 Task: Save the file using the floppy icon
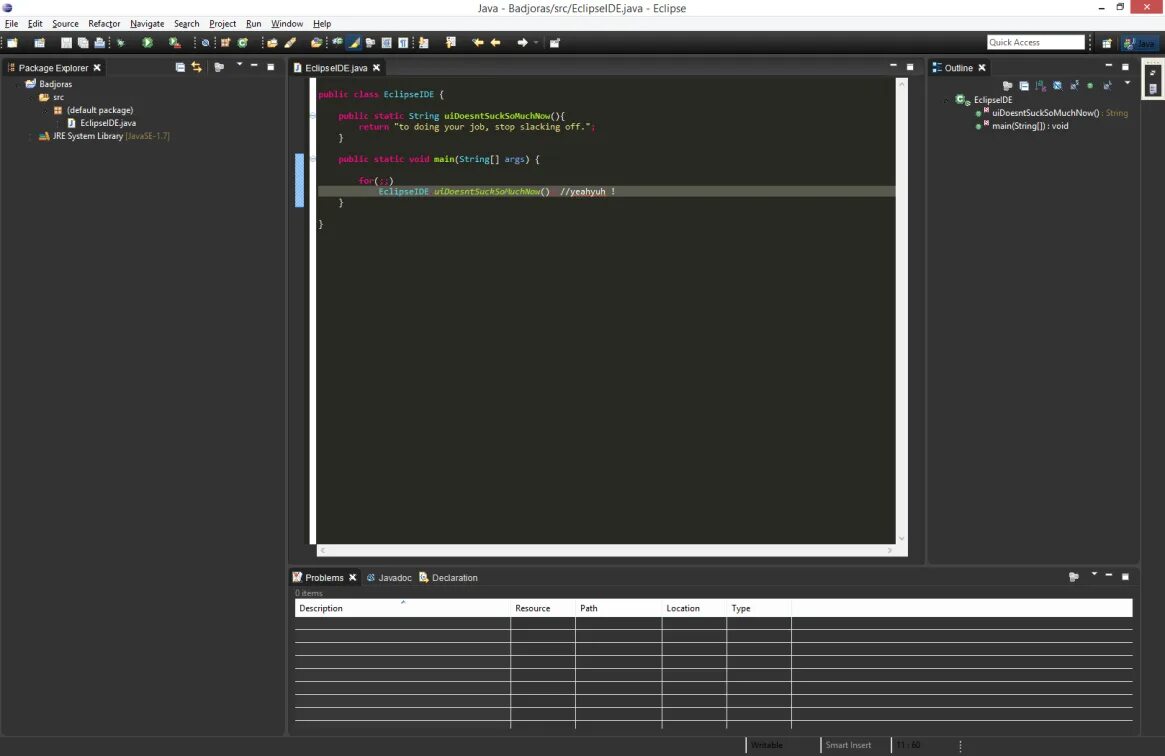click(66, 43)
